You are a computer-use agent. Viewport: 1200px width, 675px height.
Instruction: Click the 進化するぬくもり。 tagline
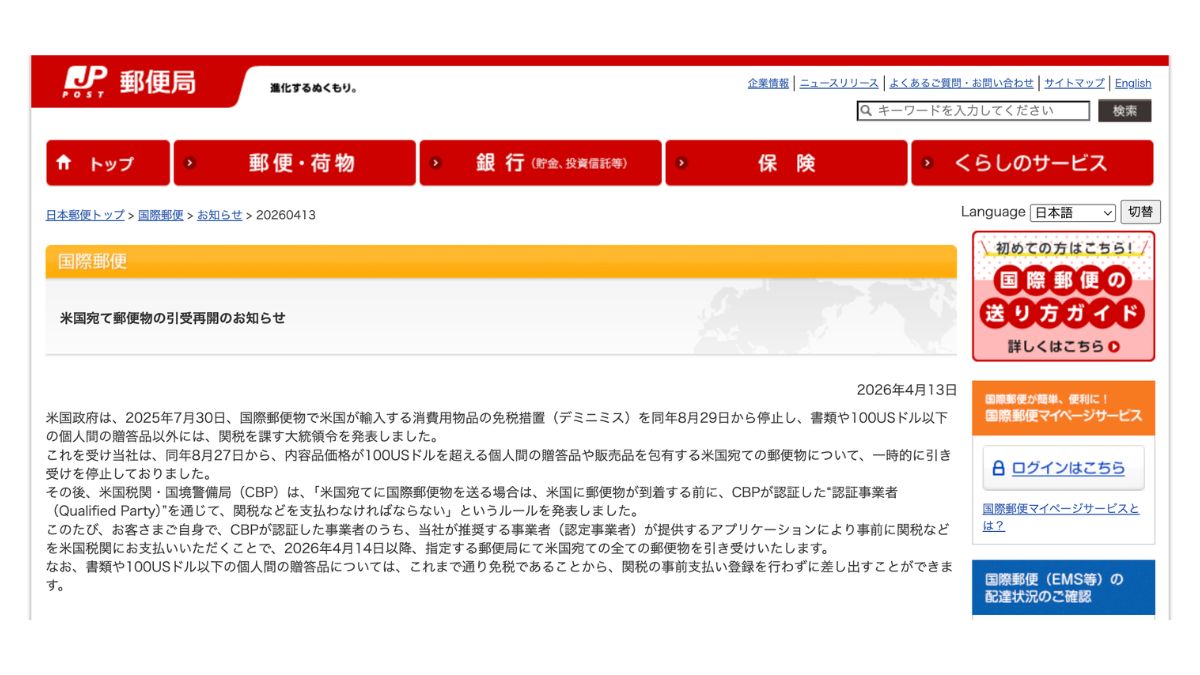(313, 88)
